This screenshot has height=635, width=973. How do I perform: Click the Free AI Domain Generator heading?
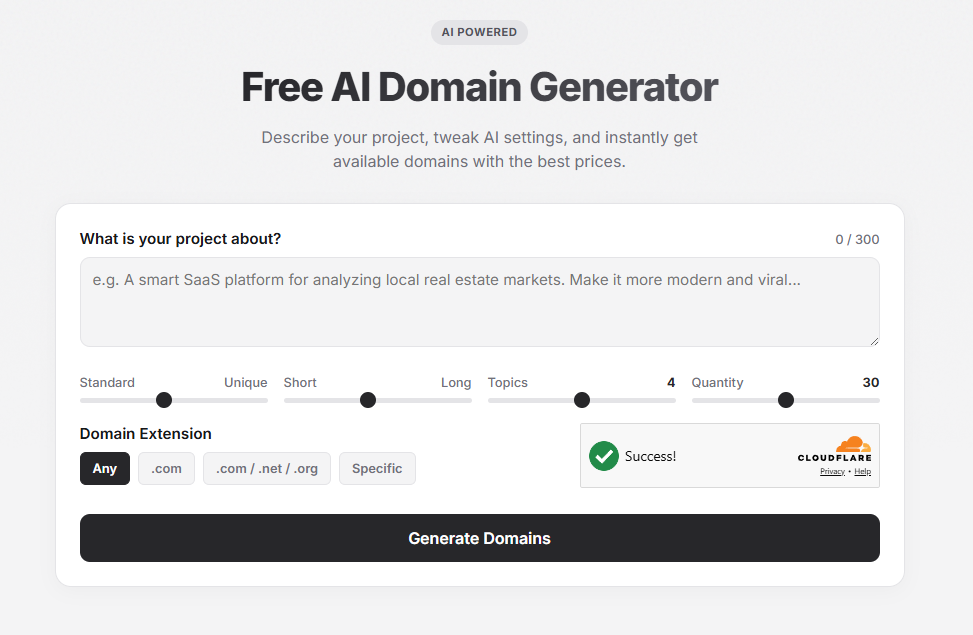click(479, 87)
